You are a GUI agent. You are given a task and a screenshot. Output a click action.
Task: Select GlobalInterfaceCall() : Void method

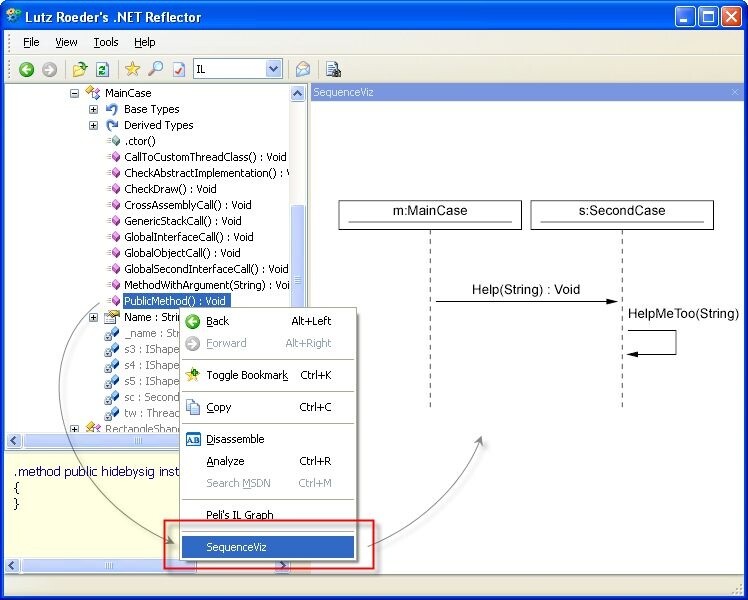188,237
